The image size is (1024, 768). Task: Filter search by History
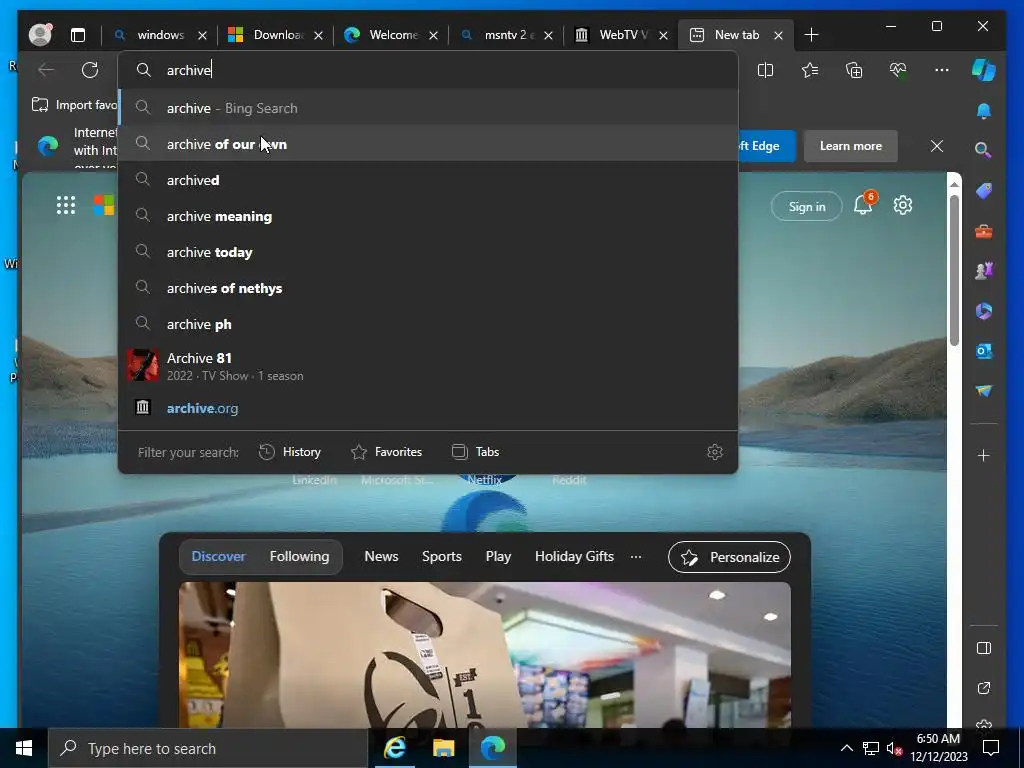(x=290, y=452)
